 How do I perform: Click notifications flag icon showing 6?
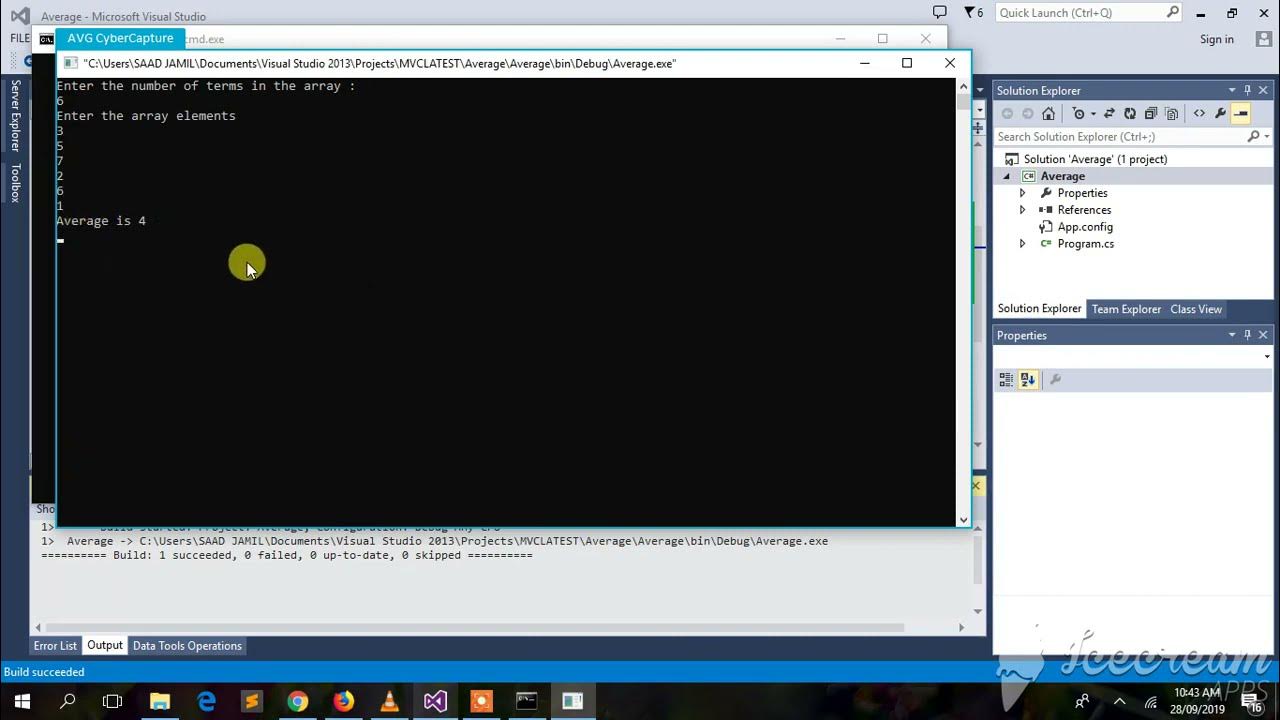[x=974, y=13]
